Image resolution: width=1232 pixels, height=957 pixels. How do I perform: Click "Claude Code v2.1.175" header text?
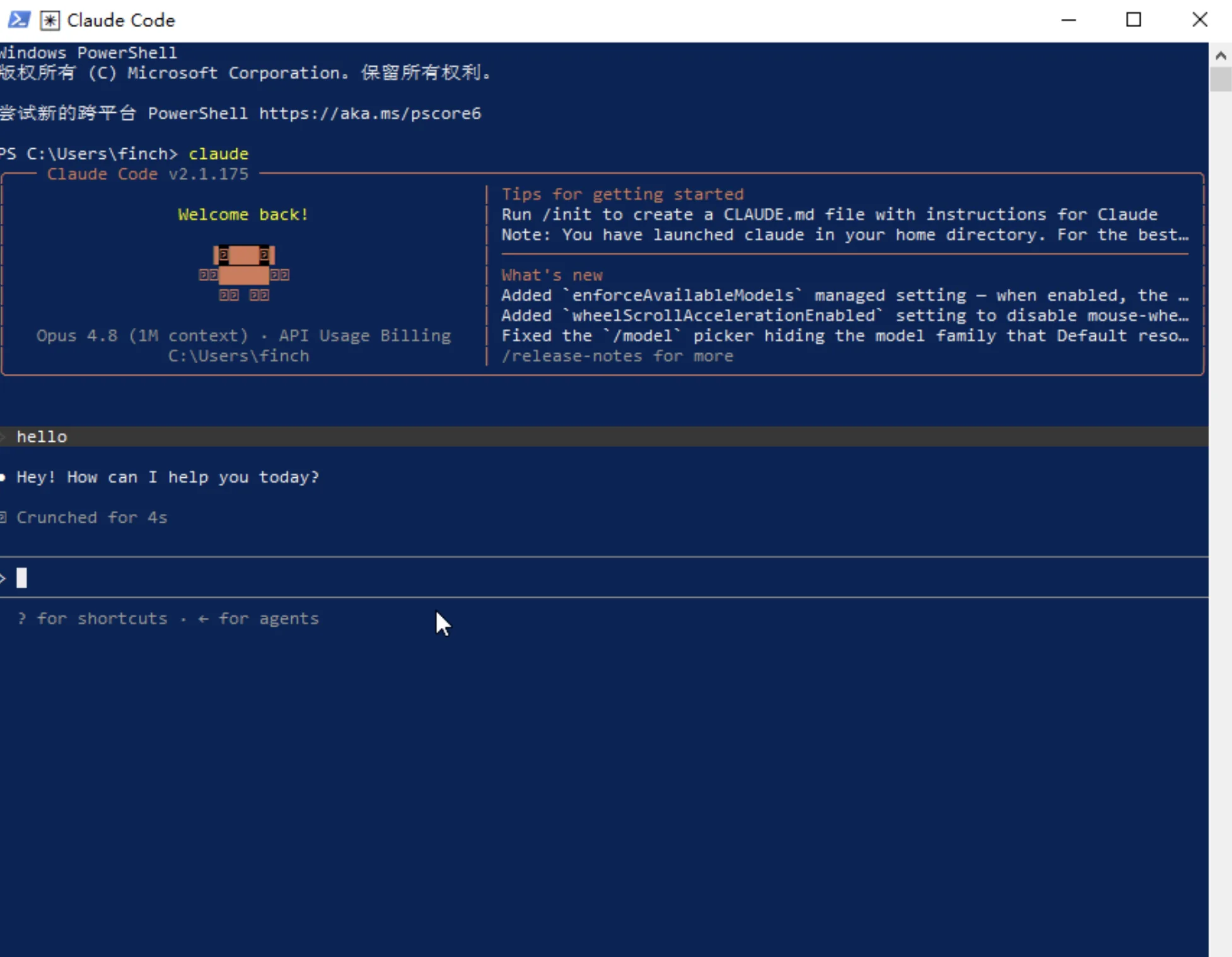tap(148, 174)
